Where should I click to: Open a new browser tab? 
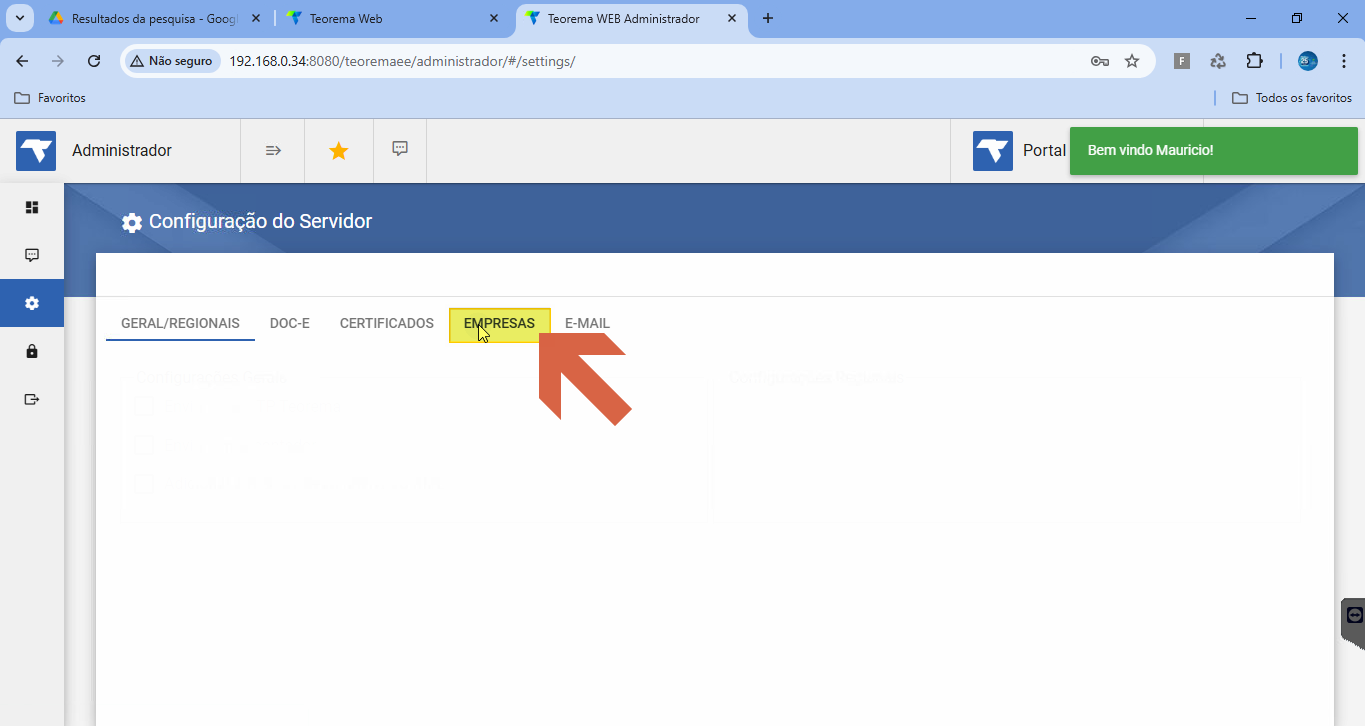click(768, 18)
